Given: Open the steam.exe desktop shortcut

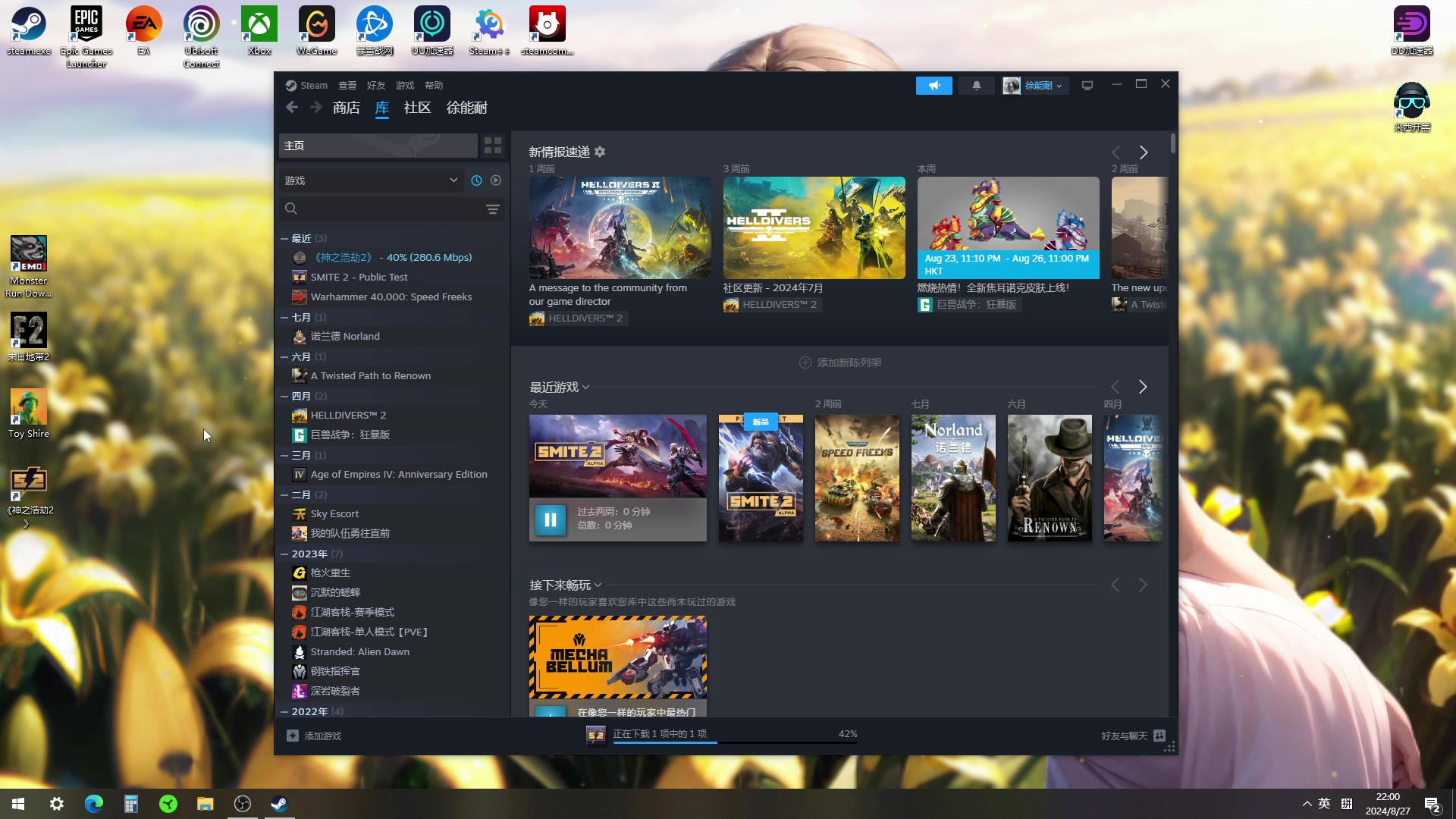Looking at the screenshot, I should [29, 31].
